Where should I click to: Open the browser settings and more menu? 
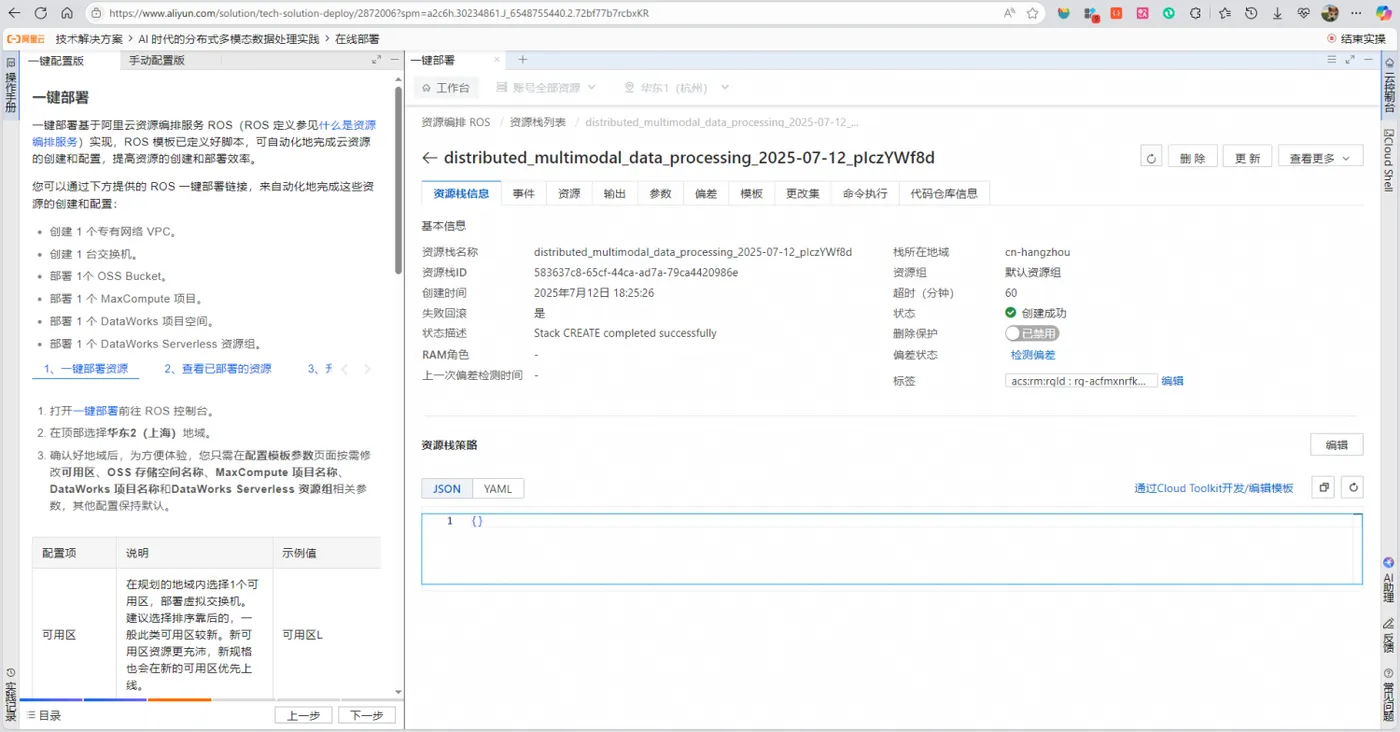coord(1356,13)
